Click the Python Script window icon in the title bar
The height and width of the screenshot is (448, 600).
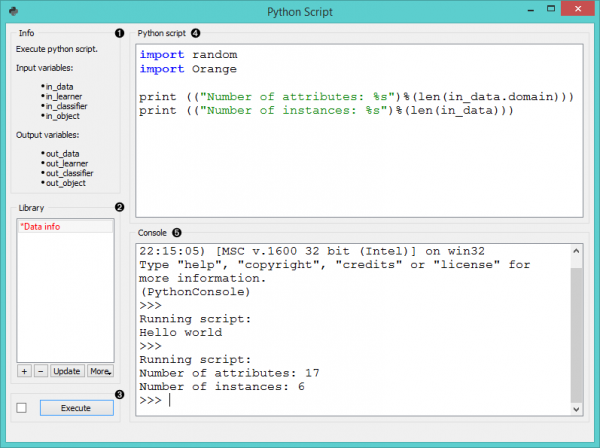click(13, 13)
